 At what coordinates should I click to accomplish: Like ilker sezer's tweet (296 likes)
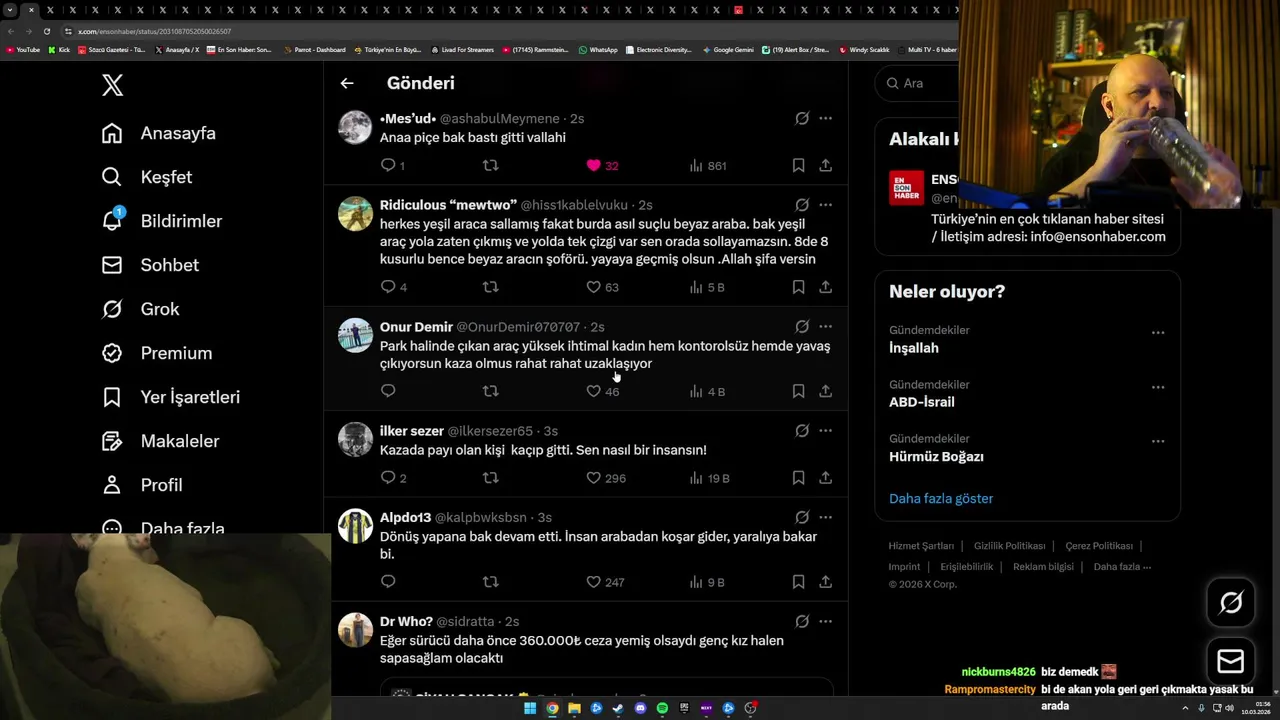(593, 478)
